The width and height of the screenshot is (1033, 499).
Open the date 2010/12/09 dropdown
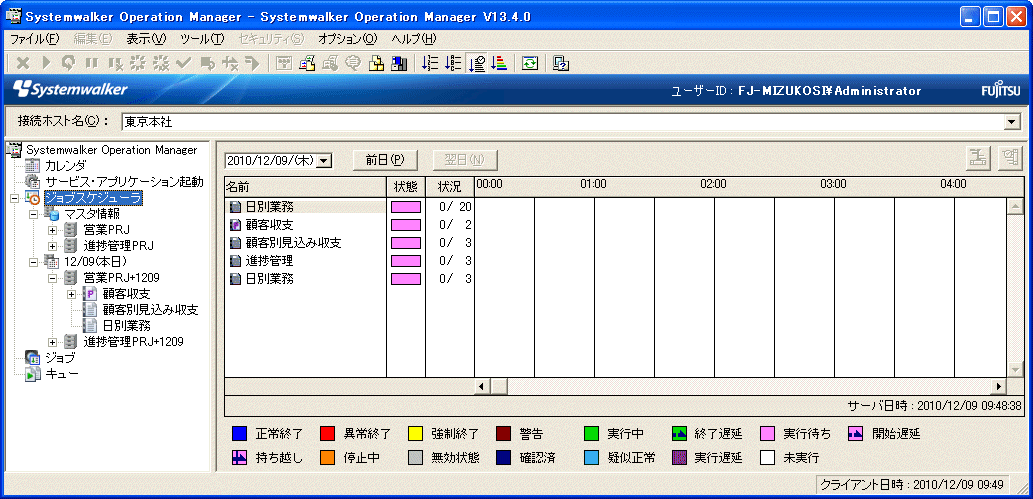tap(324, 160)
